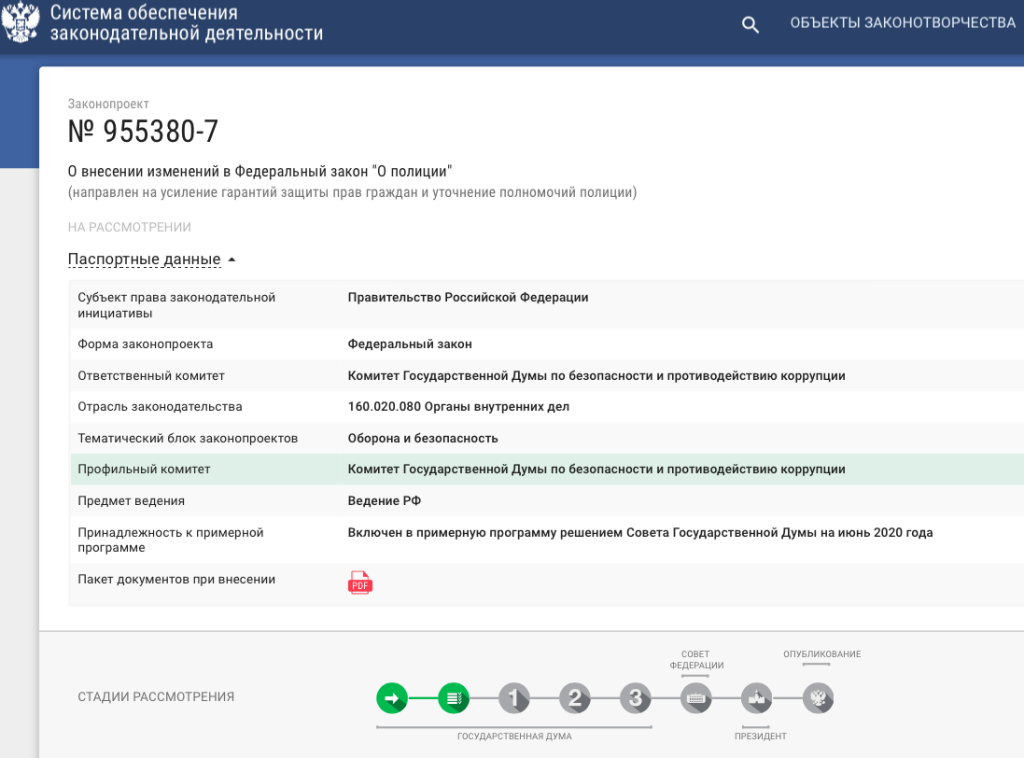Select the Президент signing stage icon
Image resolution: width=1024 pixels, height=758 pixels.
pyautogui.click(x=756, y=698)
